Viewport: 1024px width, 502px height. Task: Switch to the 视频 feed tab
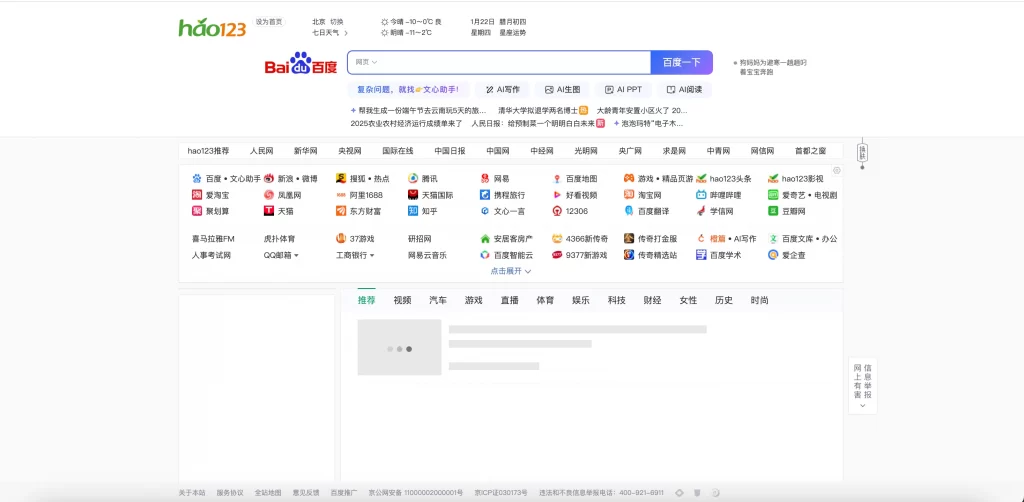[x=402, y=300]
